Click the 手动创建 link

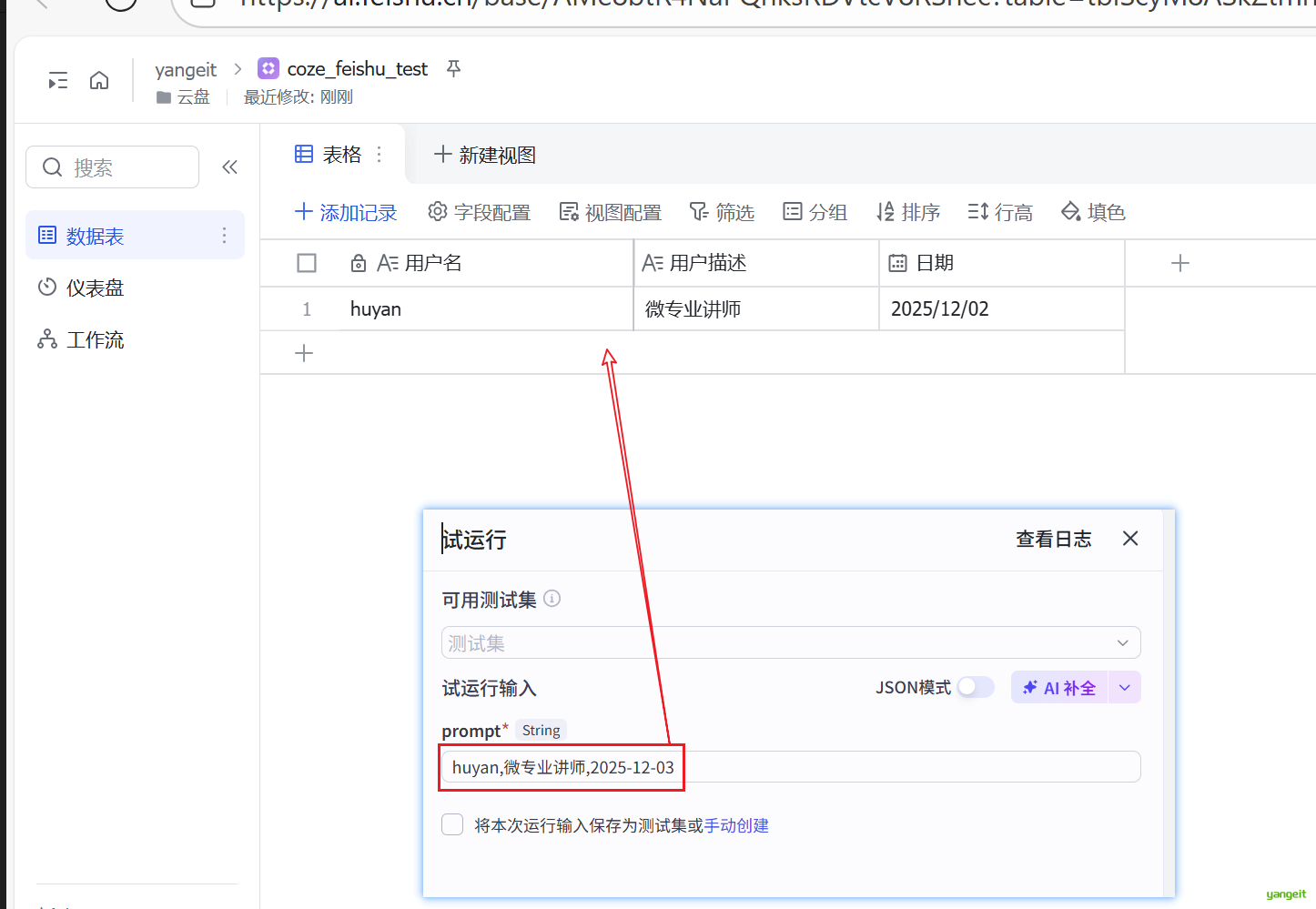[x=736, y=825]
